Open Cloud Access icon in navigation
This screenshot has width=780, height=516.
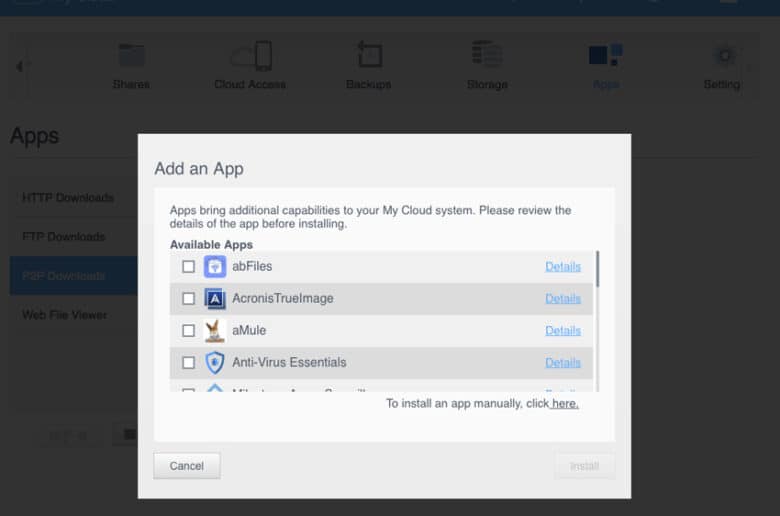[x=251, y=55]
